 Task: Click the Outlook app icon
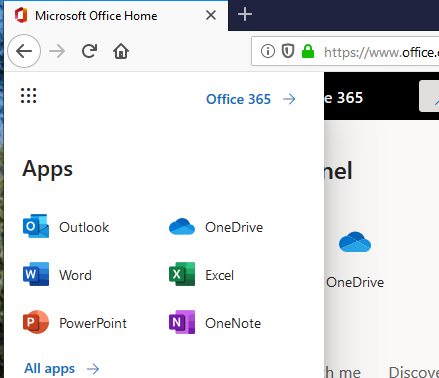coord(36,226)
